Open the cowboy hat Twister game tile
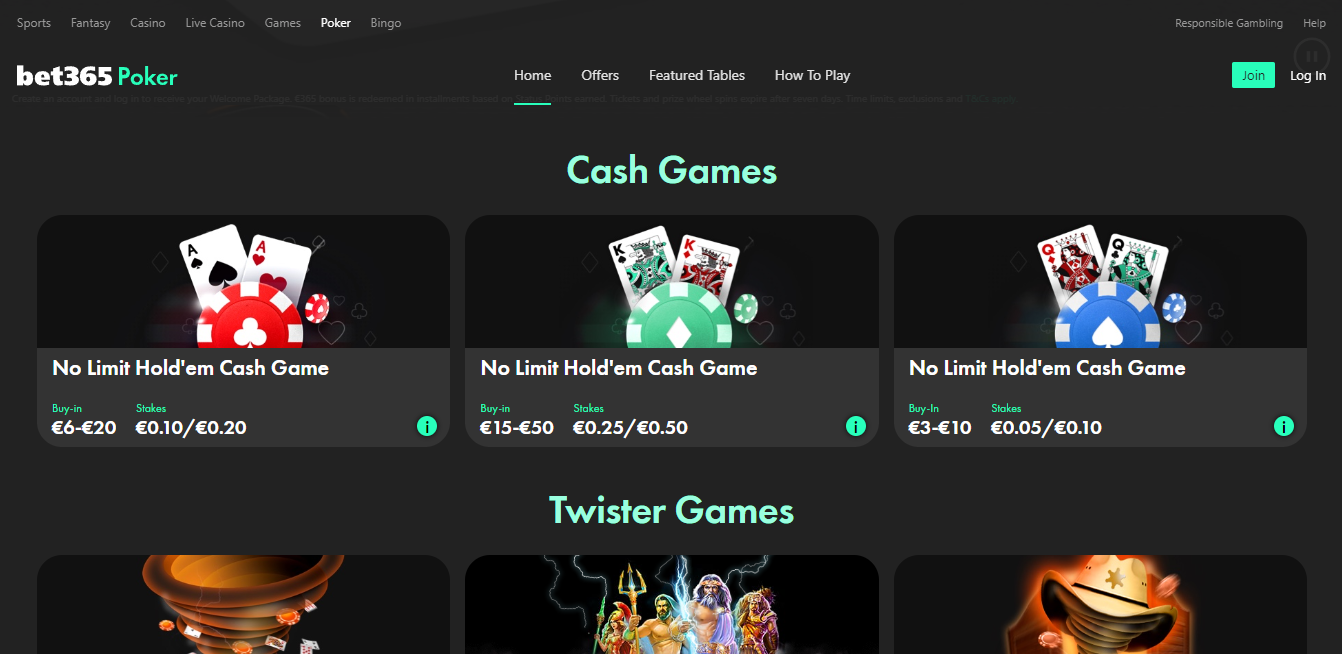This screenshot has height=654, width=1342. 1100,604
